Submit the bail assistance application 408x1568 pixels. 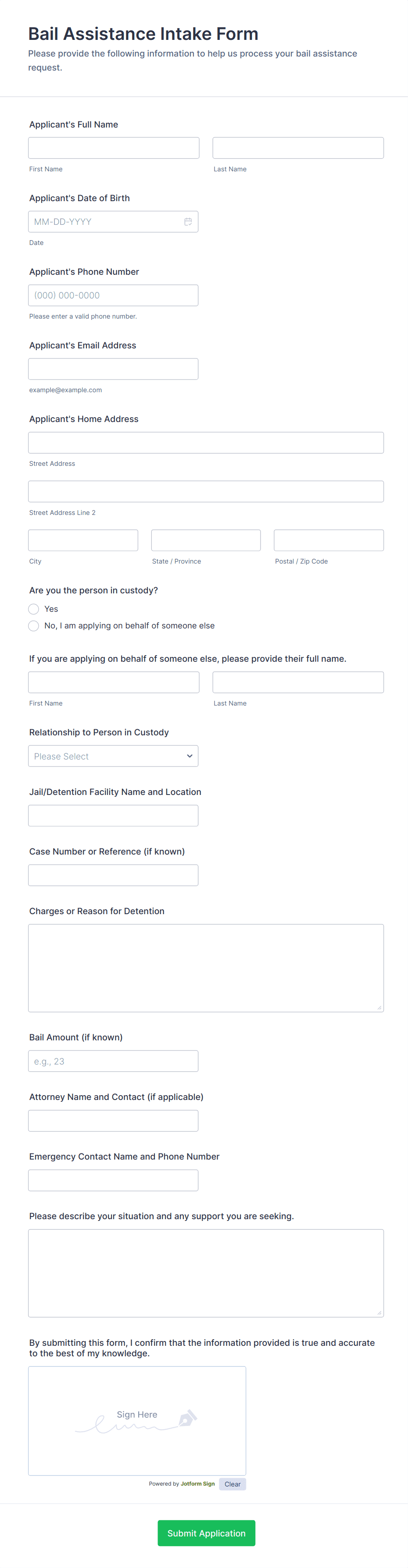[x=206, y=1533]
